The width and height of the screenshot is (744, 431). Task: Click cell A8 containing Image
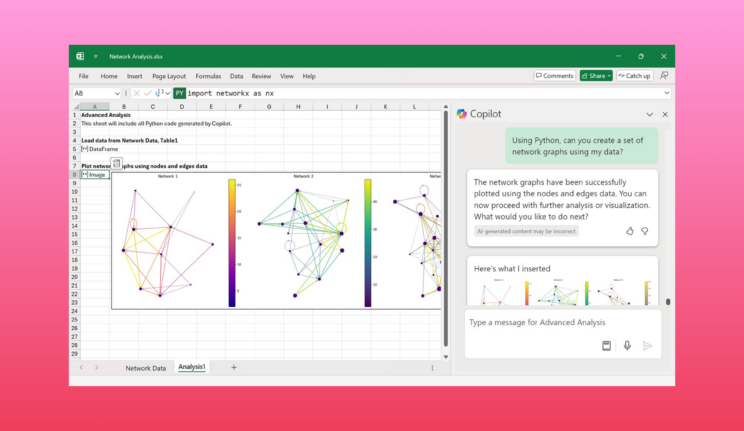(x=95, y=175)
